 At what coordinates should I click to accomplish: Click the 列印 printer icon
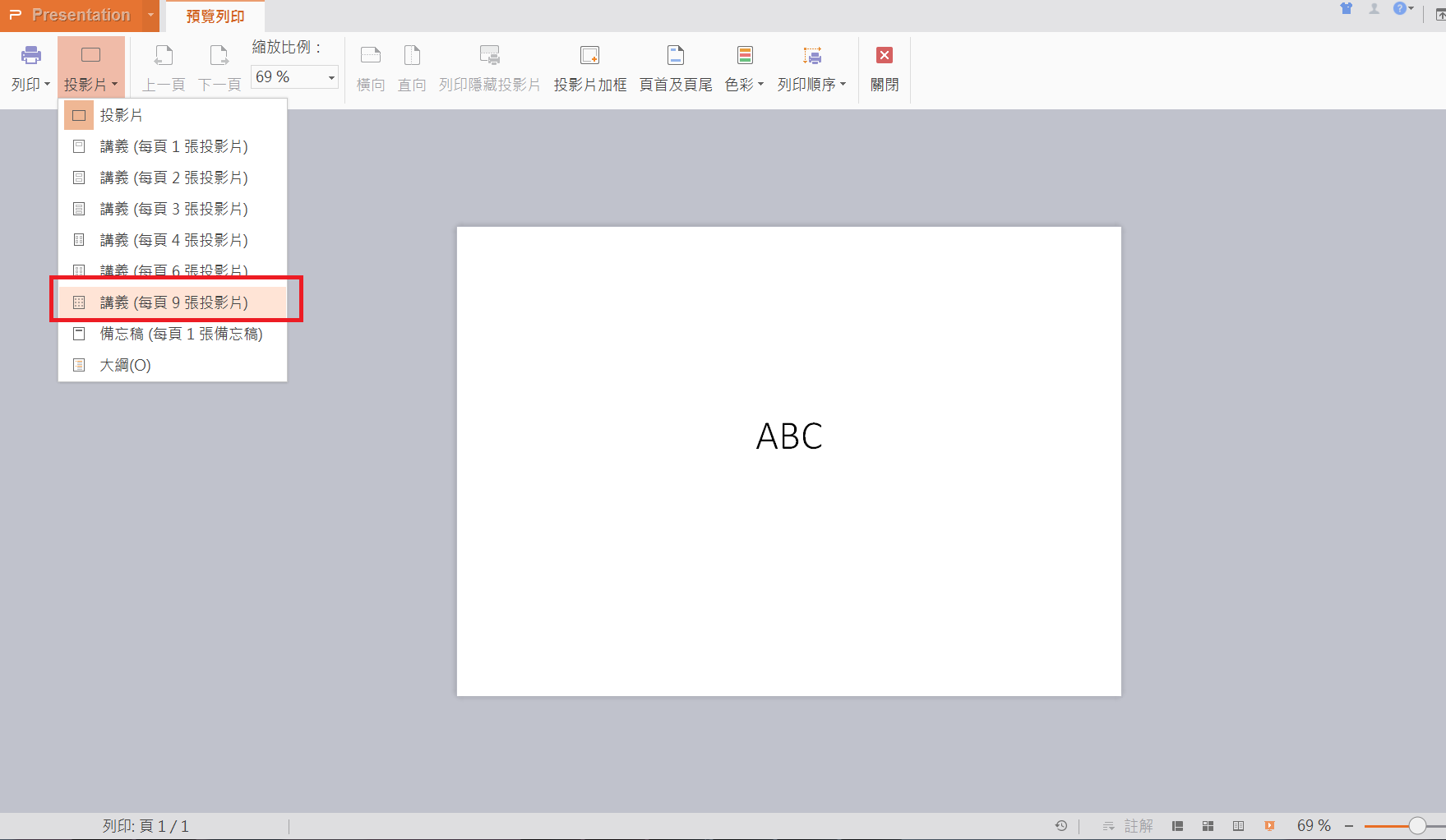pos(31,56)
